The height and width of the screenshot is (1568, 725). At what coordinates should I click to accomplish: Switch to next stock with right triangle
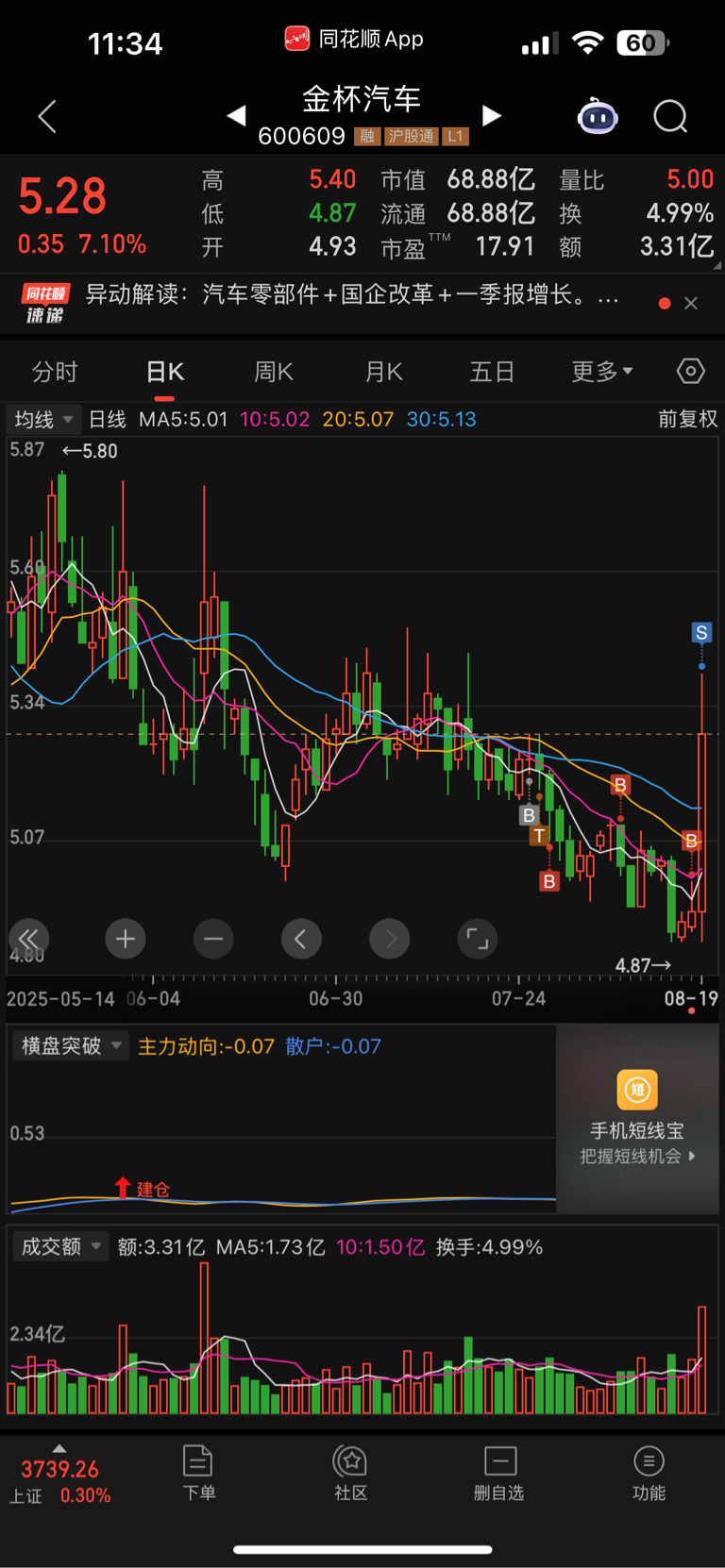point(491,115)
